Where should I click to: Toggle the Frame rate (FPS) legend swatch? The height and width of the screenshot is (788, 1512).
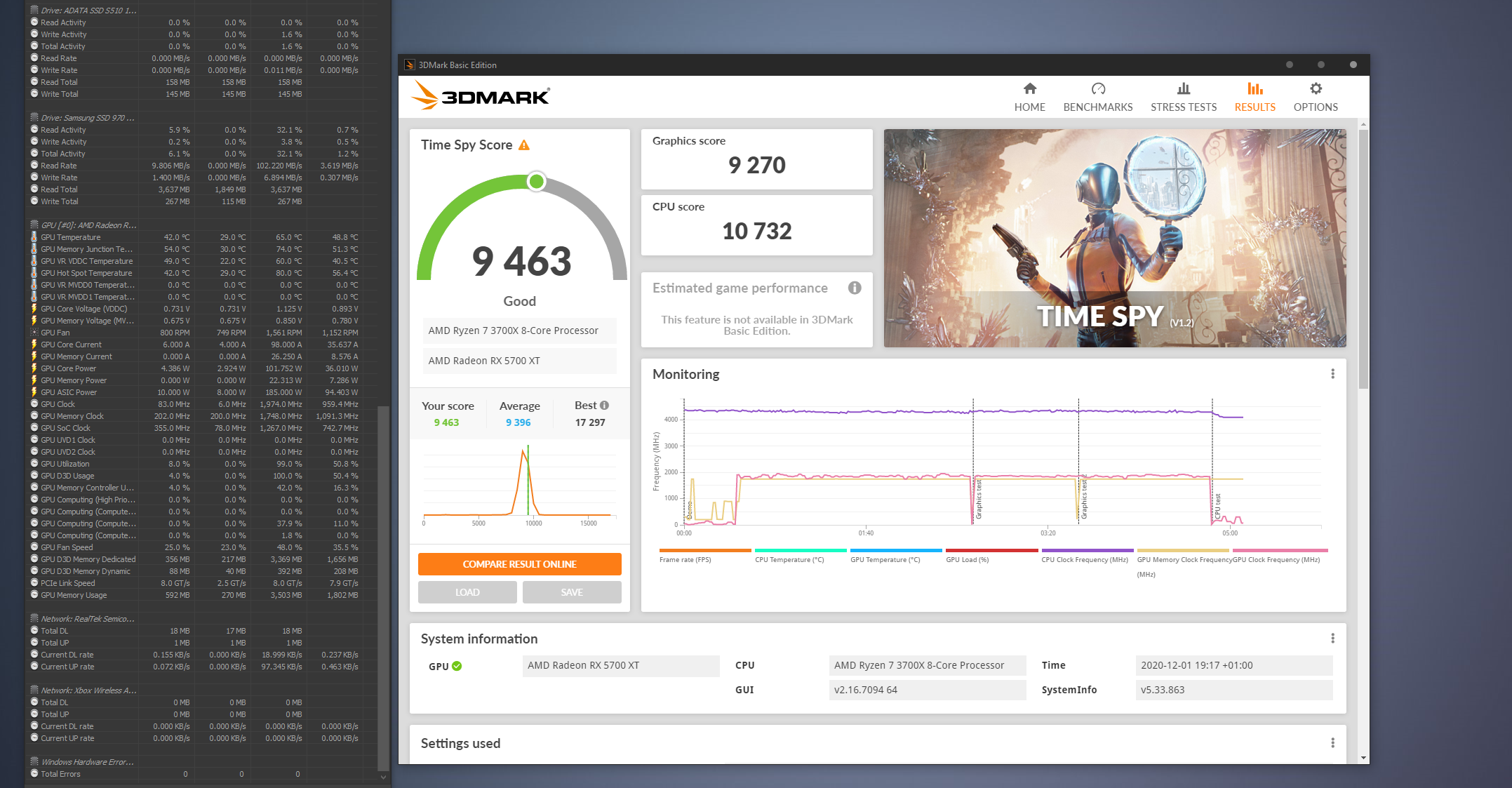[x=705, y=550]
